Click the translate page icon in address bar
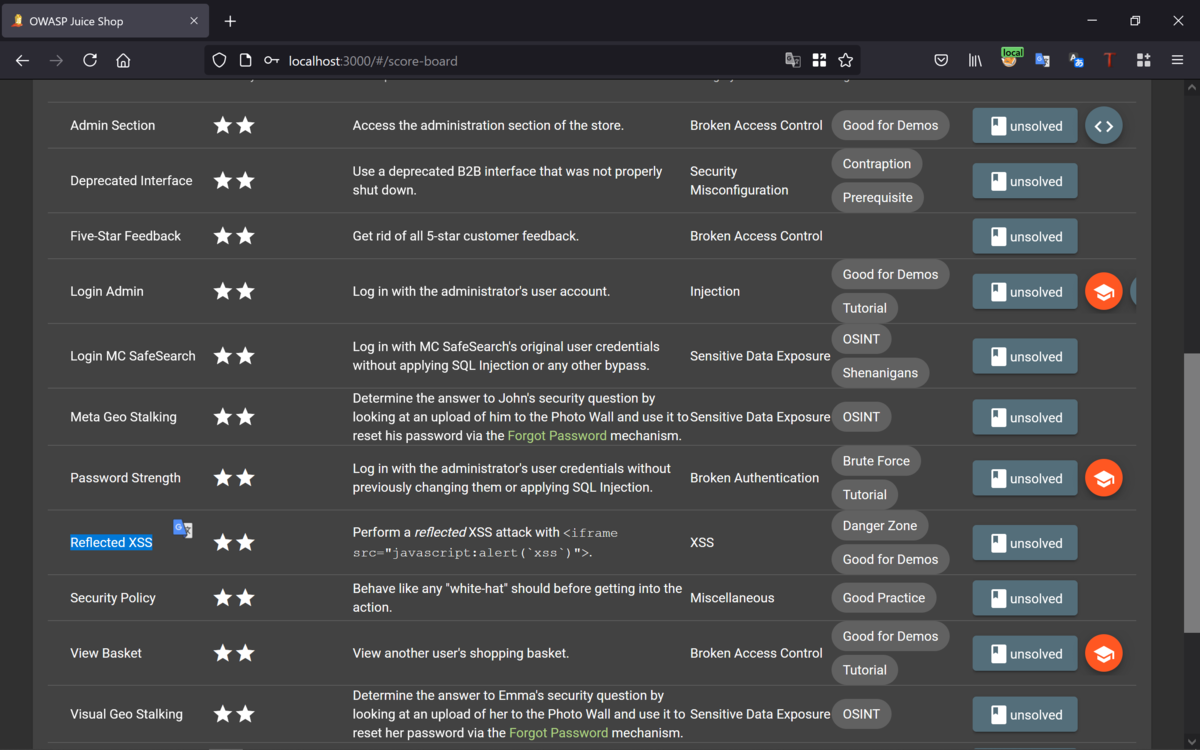 (x=793, y=60)
